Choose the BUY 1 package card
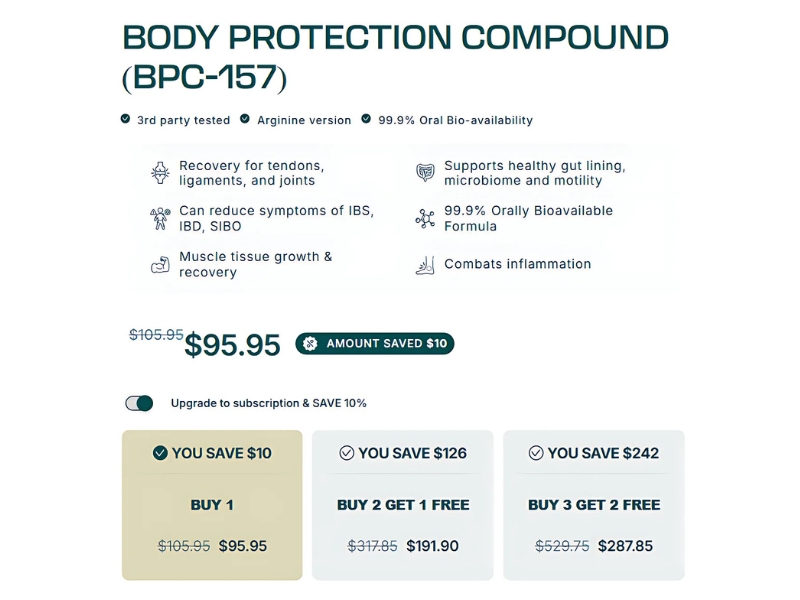 (x=212, y=505)
